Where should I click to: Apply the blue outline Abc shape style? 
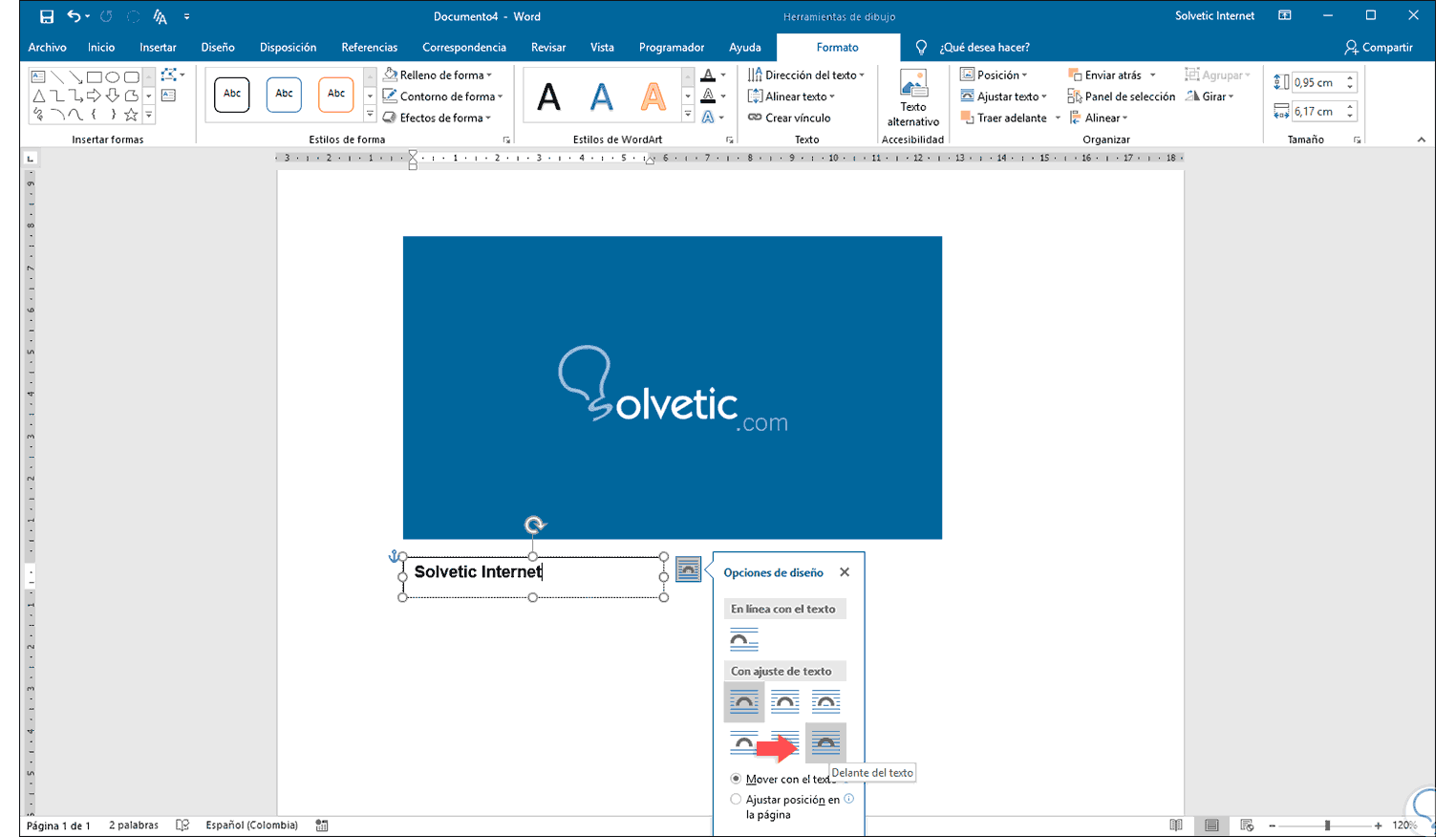click(x=284, y=95)
